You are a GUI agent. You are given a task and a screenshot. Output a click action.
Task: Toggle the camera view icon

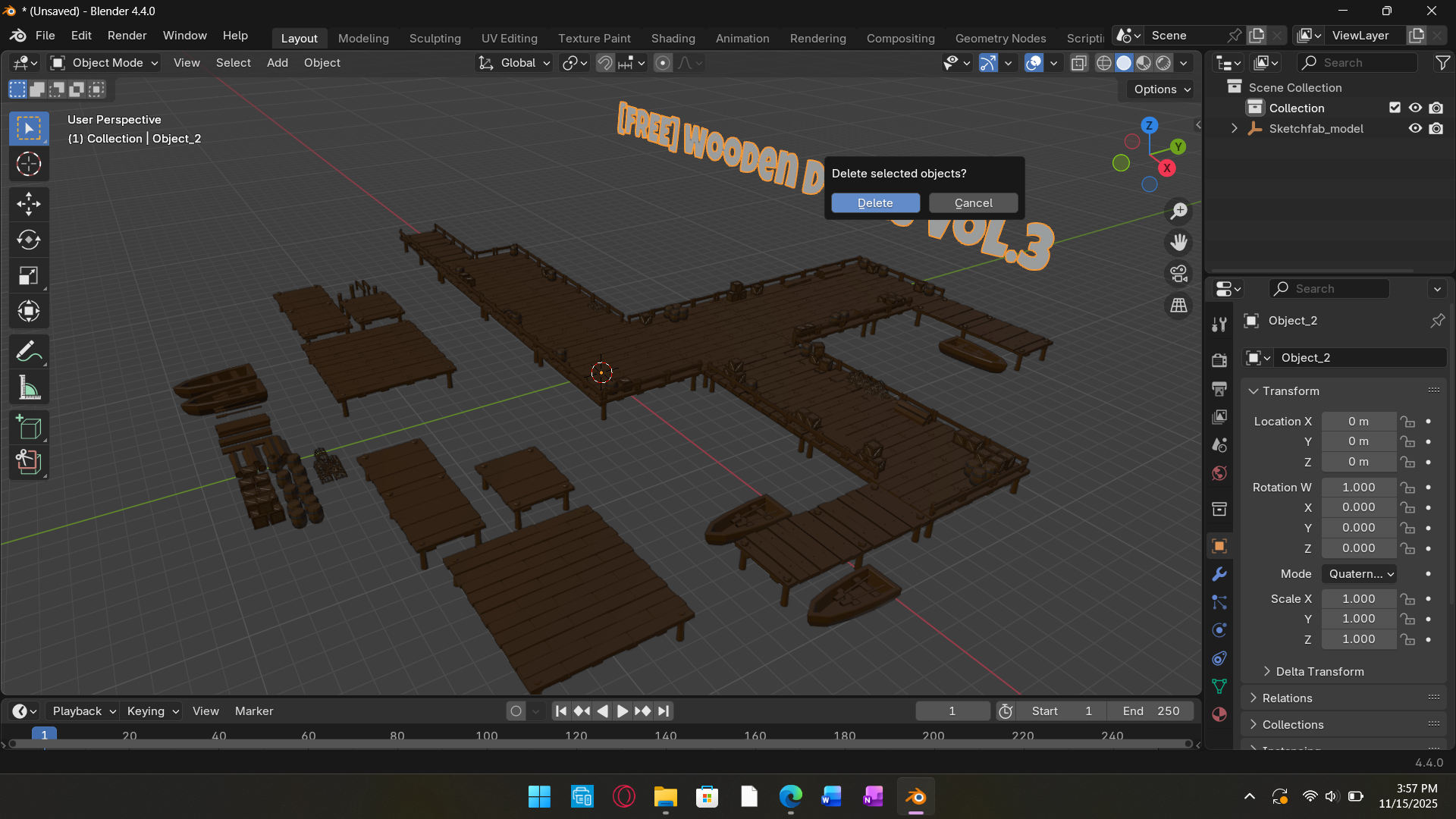(x=1178, y=274)
